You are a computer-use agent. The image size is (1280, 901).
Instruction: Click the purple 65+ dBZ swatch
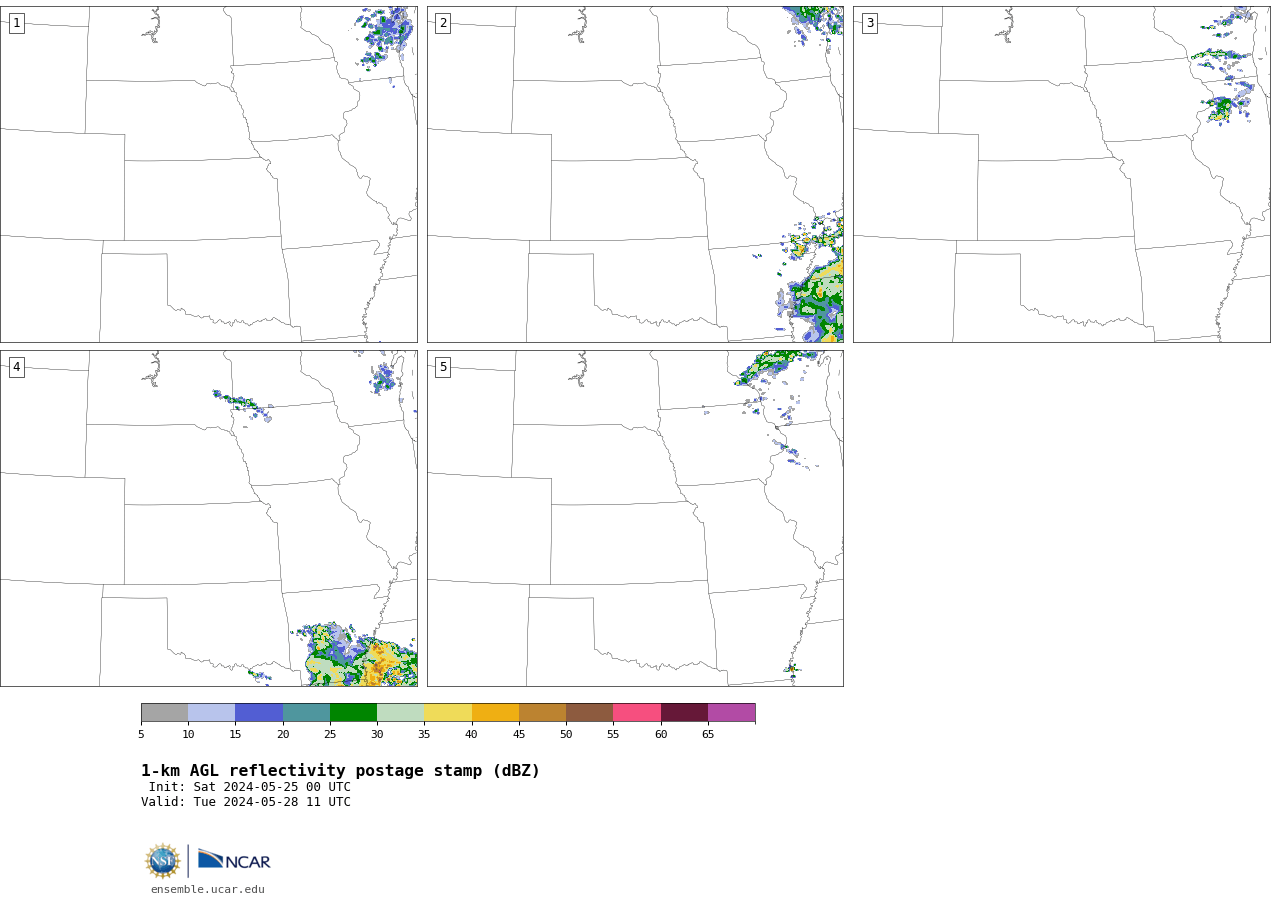click(x=731, y=712)
